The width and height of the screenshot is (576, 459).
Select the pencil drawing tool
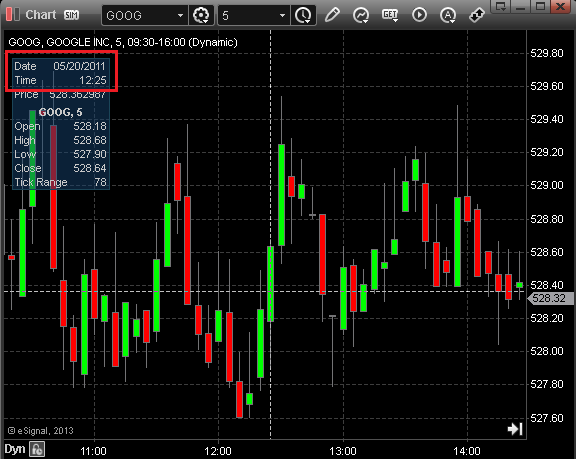click(332, 15)
